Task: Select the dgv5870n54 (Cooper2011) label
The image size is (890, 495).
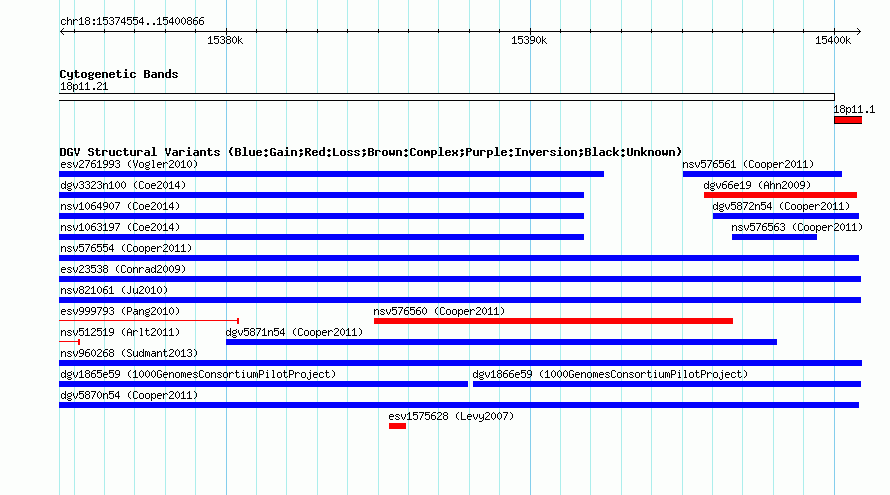Action: click(x=129, y=395)
